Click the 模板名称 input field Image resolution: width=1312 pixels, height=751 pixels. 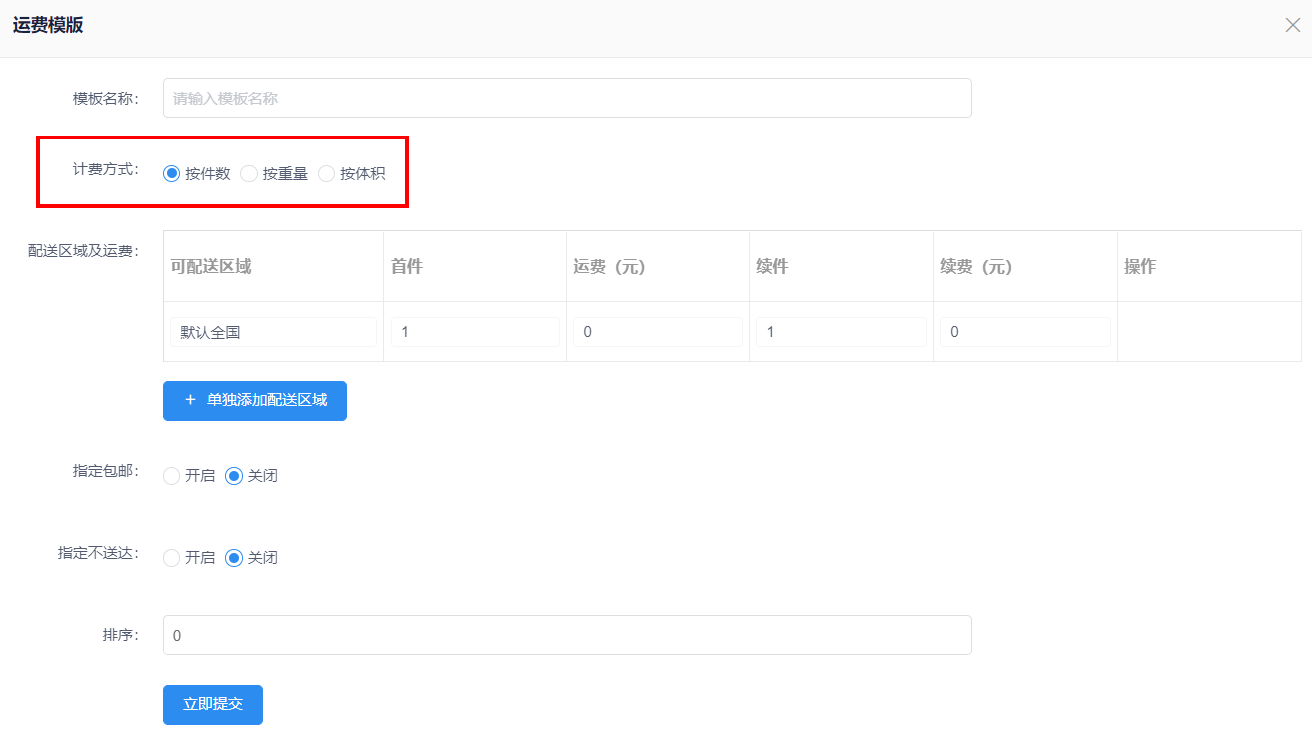click(567, 98)
